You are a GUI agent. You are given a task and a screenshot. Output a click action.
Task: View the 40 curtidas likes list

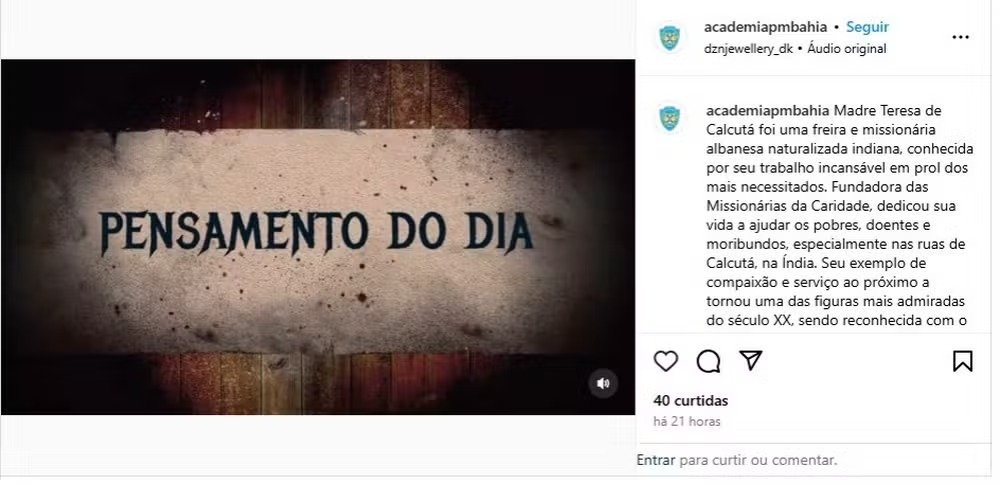[691, 401]
